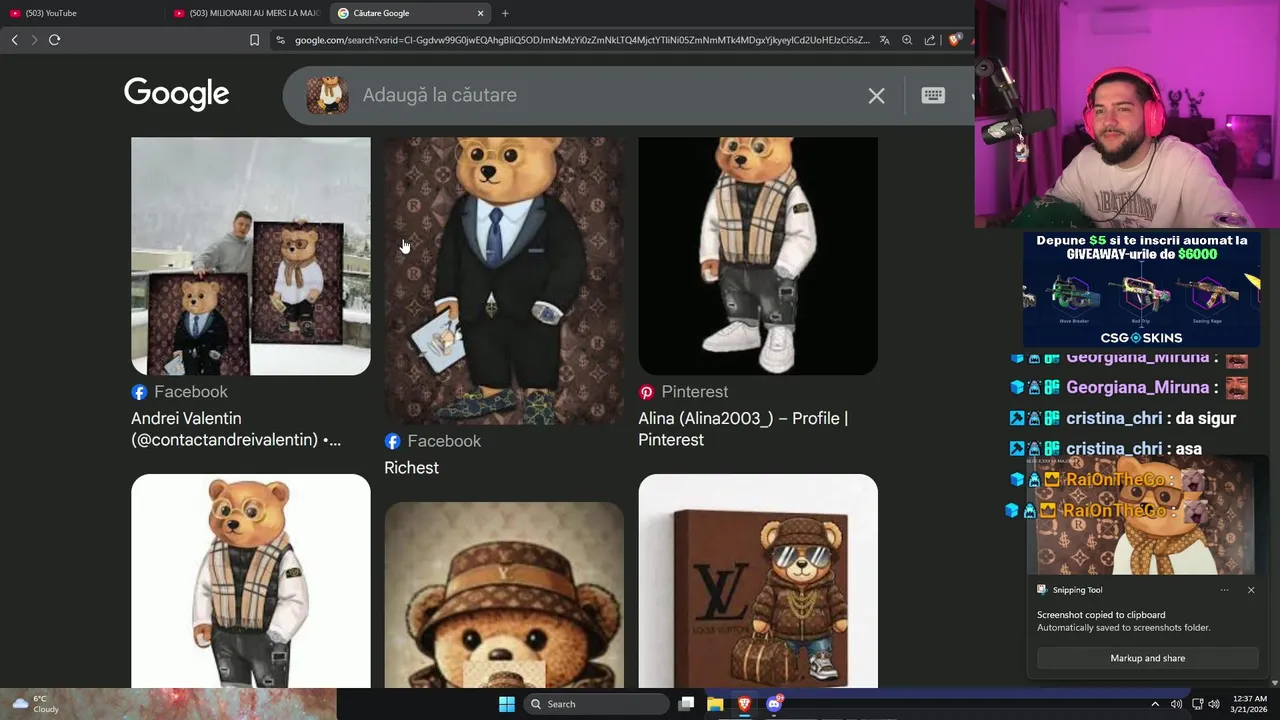The height and width of the screenshot is (720, 1280).
Task: Open white-background scarf bear image
Action: coord(251,581)
